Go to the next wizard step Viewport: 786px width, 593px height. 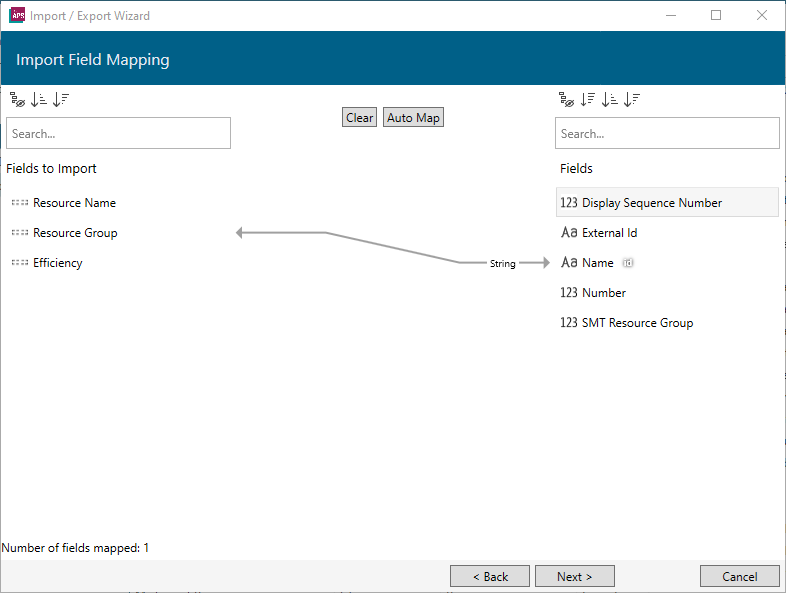pyautogui.click(x=575, y=576)
